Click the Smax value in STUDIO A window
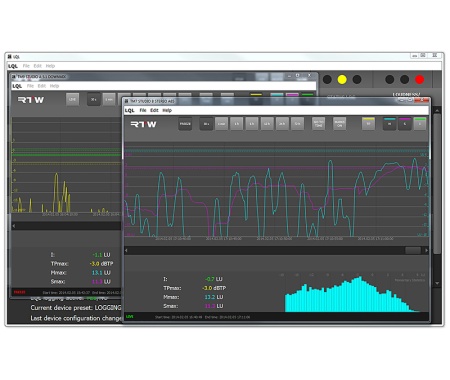 coord(101,282)
